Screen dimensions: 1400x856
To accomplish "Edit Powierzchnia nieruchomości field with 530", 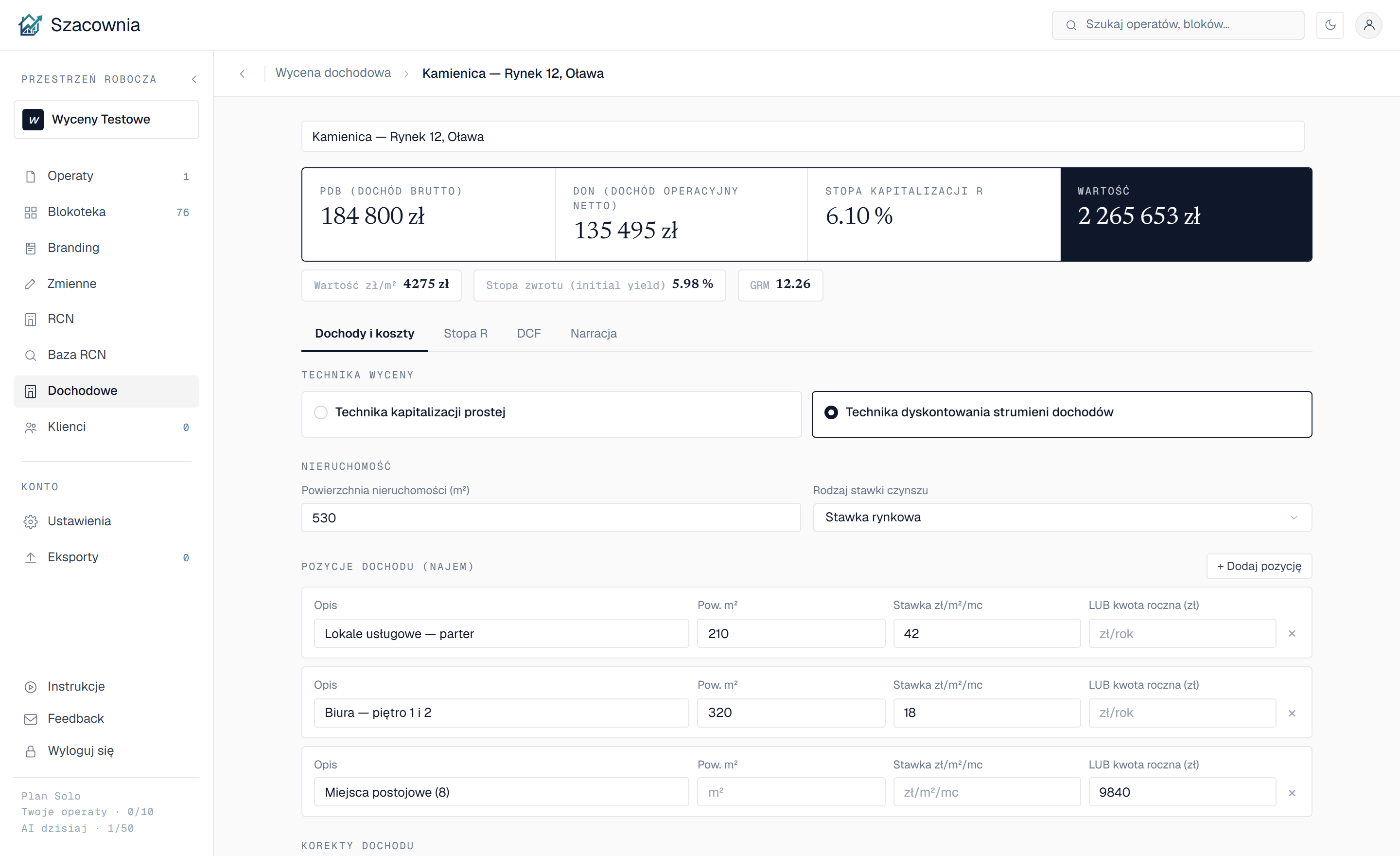I will point(551,517).
